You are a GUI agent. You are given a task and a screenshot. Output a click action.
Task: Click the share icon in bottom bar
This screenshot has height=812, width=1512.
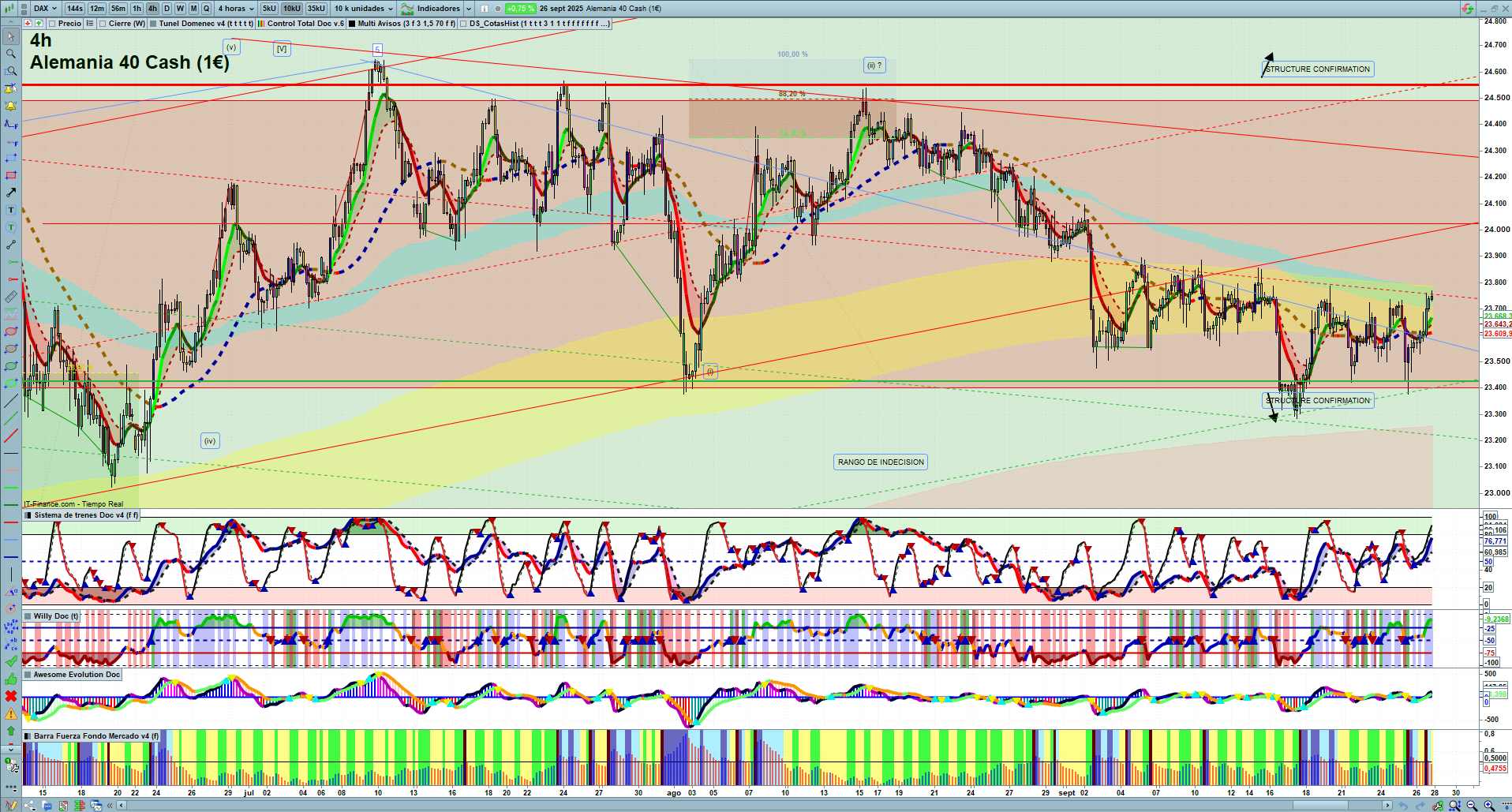pyautogui.click(x=30, y=806)
